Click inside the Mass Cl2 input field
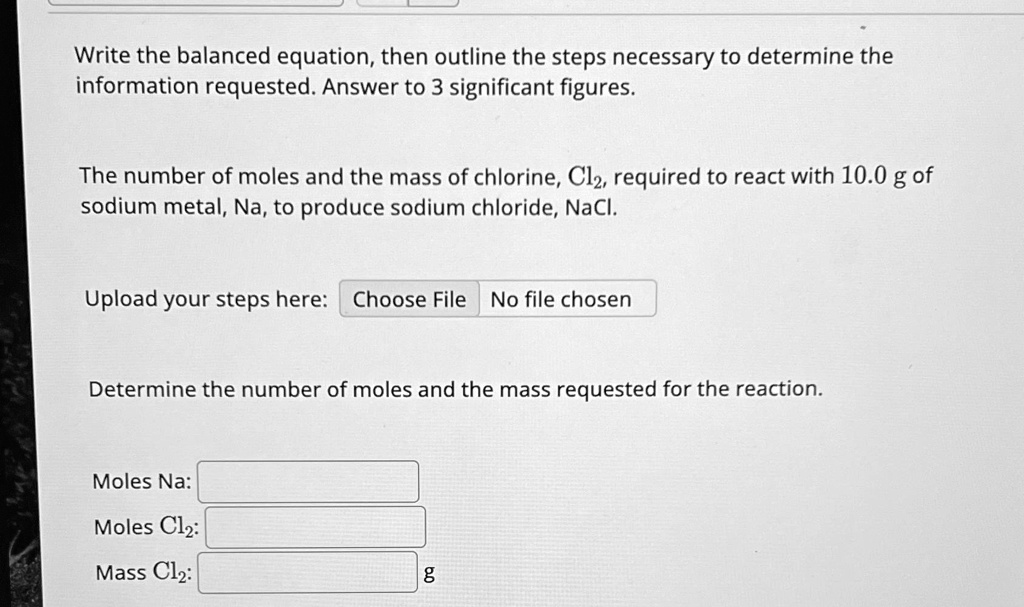The image size is (1024, 607). 307,571
